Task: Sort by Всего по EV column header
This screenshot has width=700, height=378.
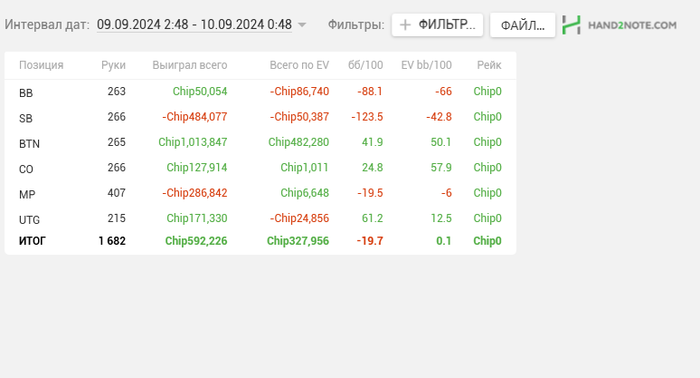Action: 299,65
